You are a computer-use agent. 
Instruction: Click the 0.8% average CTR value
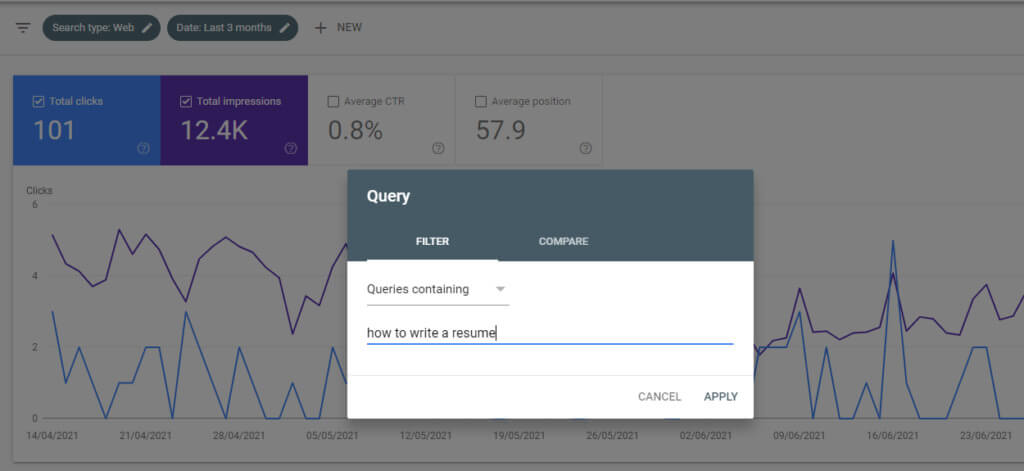(x=355, y=131)
